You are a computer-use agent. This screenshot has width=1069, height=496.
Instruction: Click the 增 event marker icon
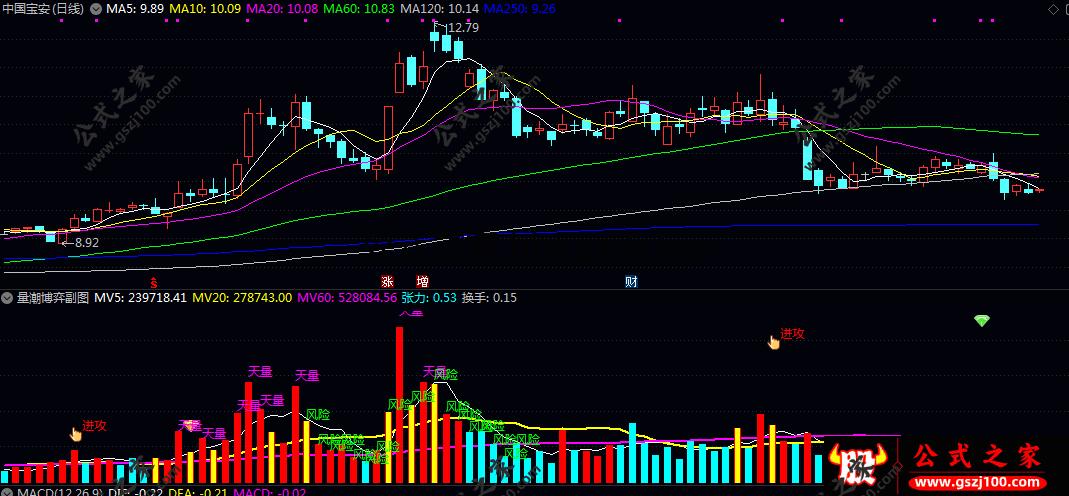tap(423, 281)
